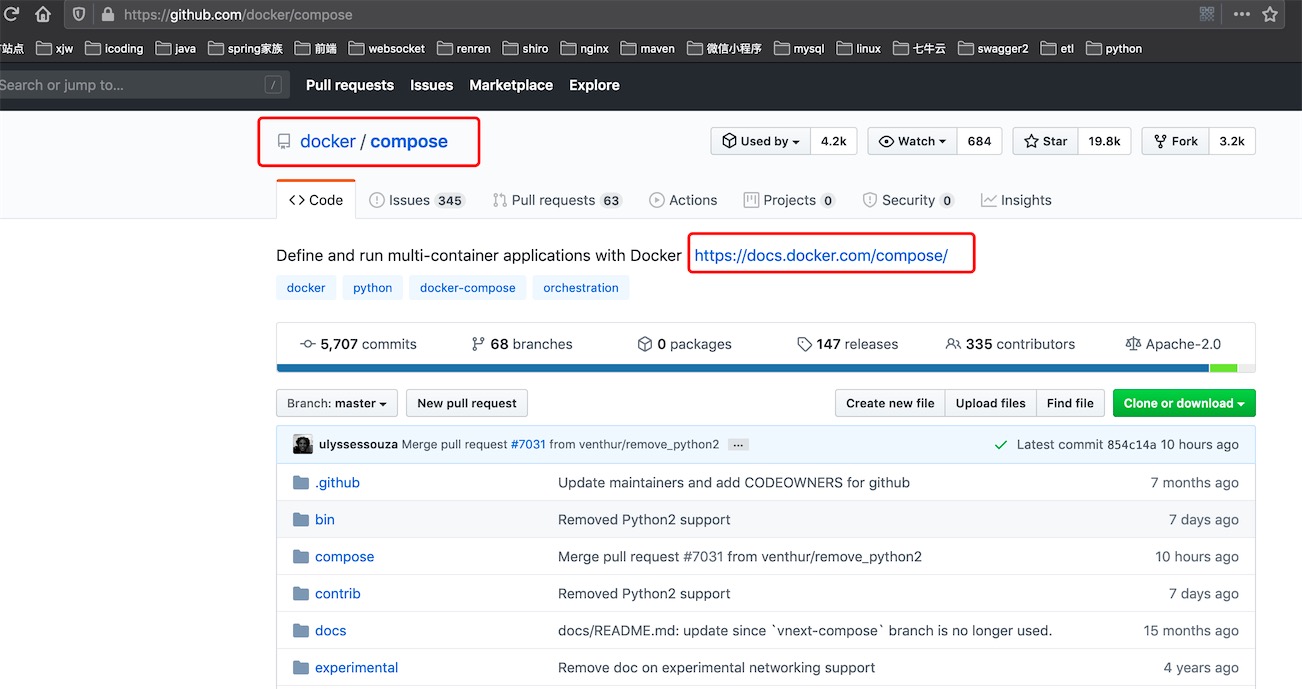Open the tracking protection shield icon
The height and width of the screenshot is (689, 1302).
pos(79,15)
